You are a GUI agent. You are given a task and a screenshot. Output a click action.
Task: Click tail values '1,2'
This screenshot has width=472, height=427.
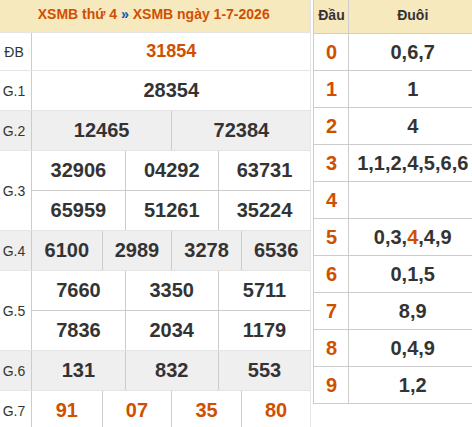(413, 385)
